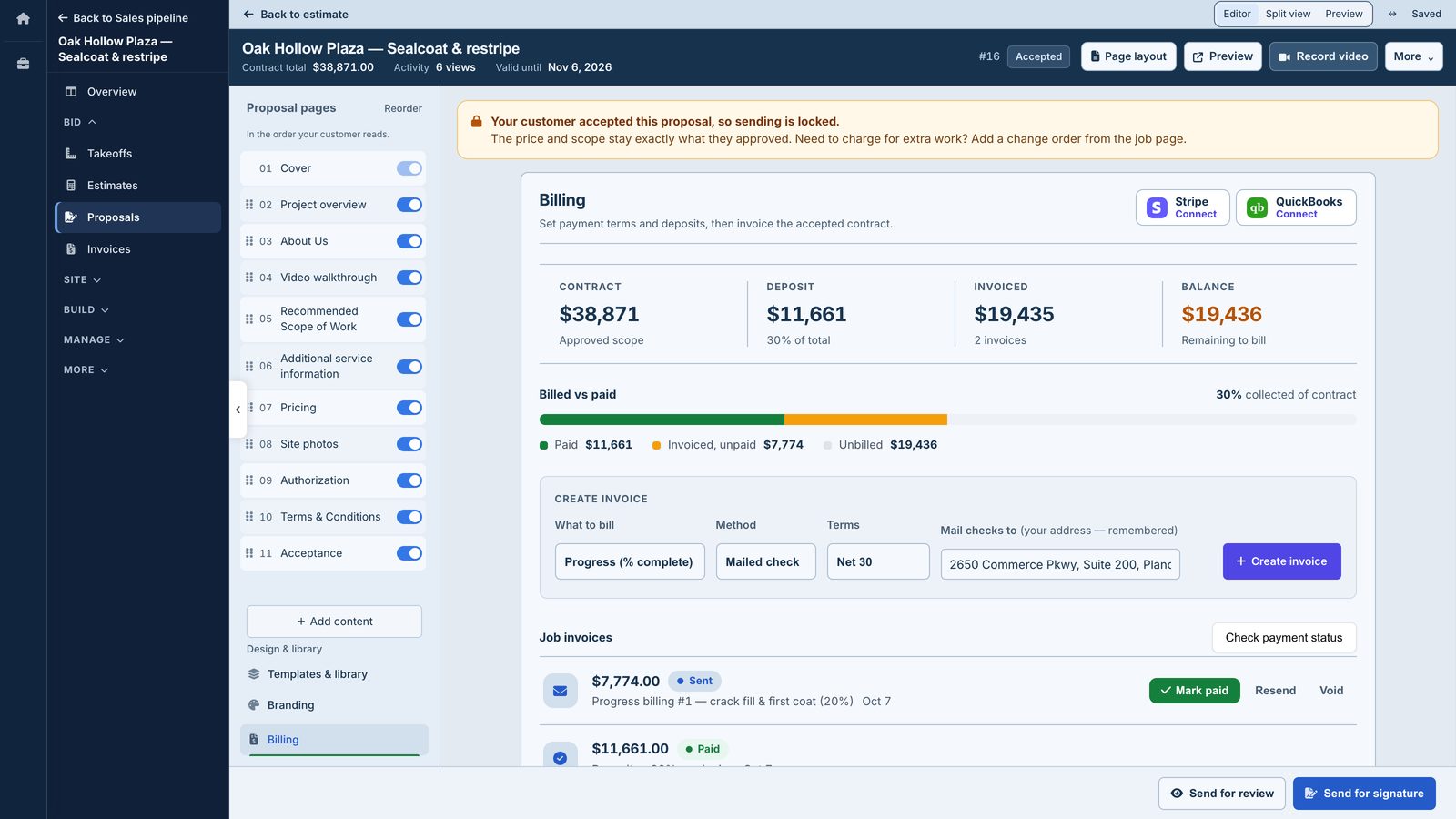This screenshot has height=819, width=1456.
Task: Toggle the Additional service information switch
Action: [x=409, y=367]
